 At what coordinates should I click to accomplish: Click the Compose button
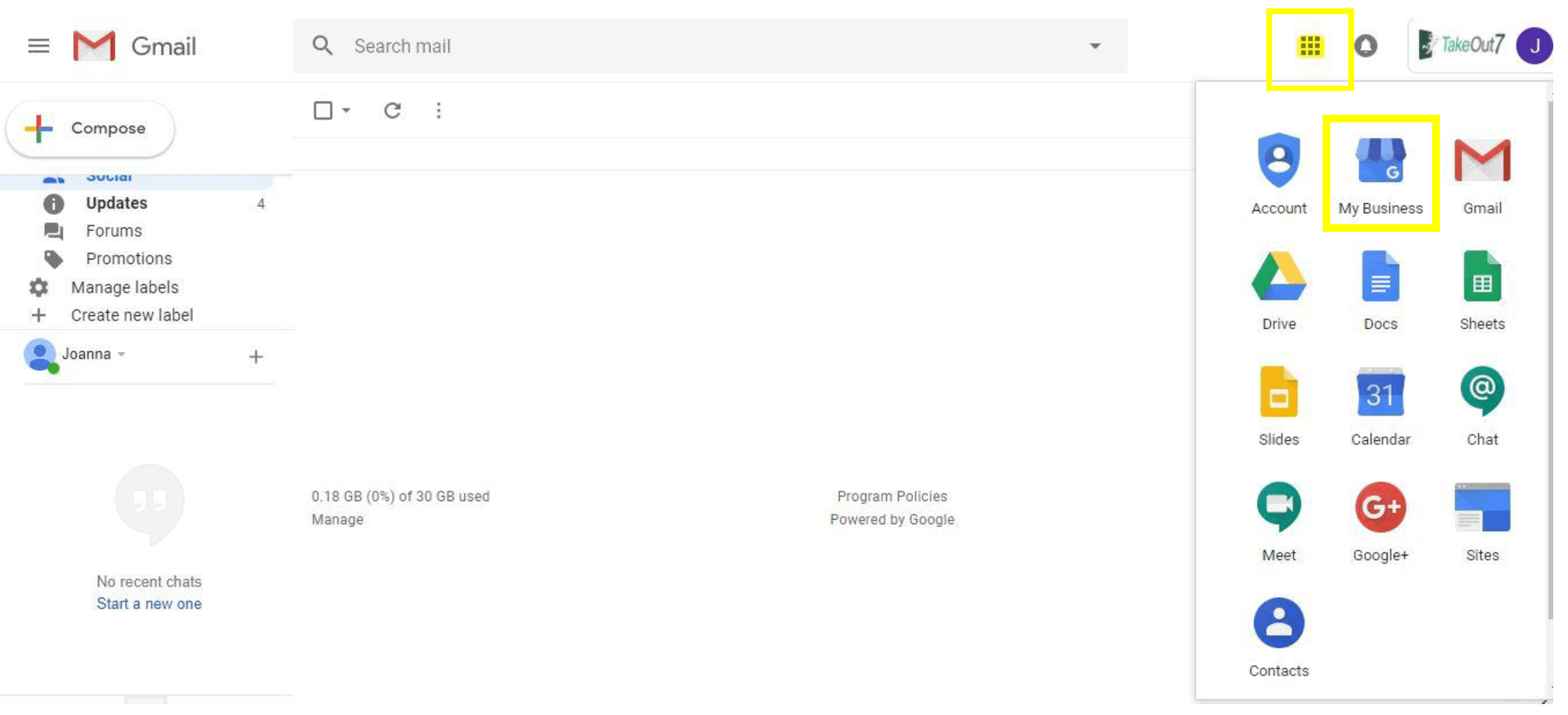point(90,129)
